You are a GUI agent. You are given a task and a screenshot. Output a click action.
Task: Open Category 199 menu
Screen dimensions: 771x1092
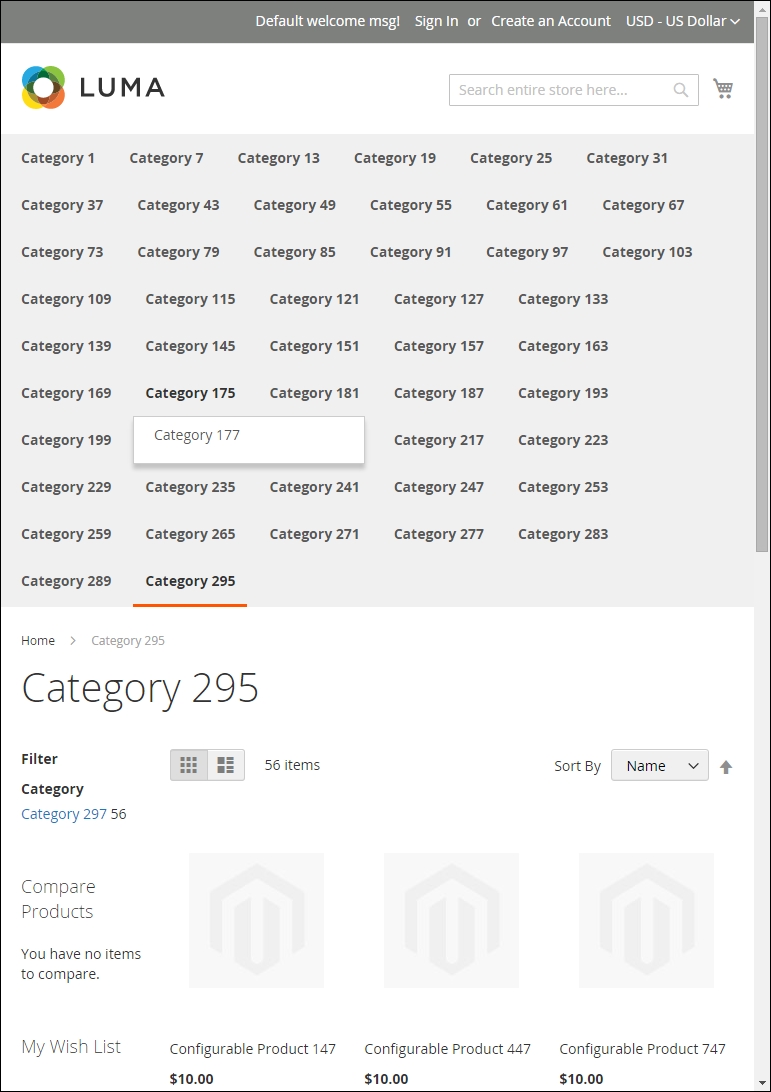pos(66,440)
